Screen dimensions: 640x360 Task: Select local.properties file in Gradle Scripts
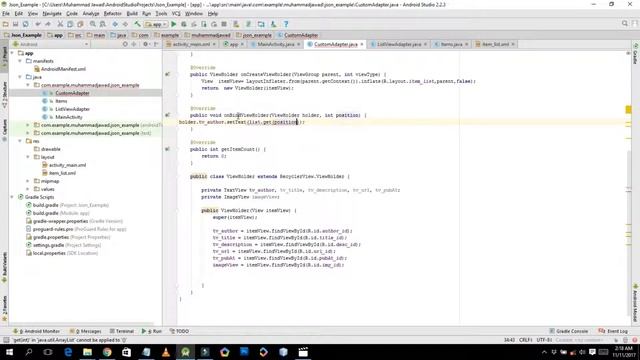coord(49,253)
